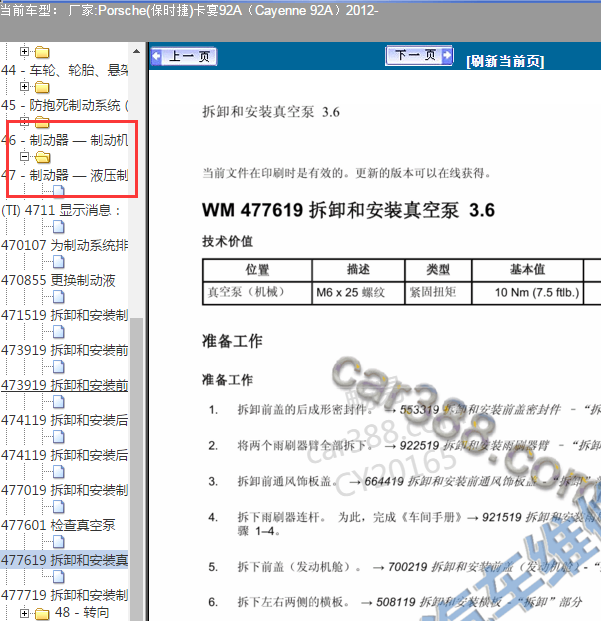Viewport: 601px width, 621px height.
Task: Open underlined 473919 拆卸和安装前 document
Action: [65, 385]
